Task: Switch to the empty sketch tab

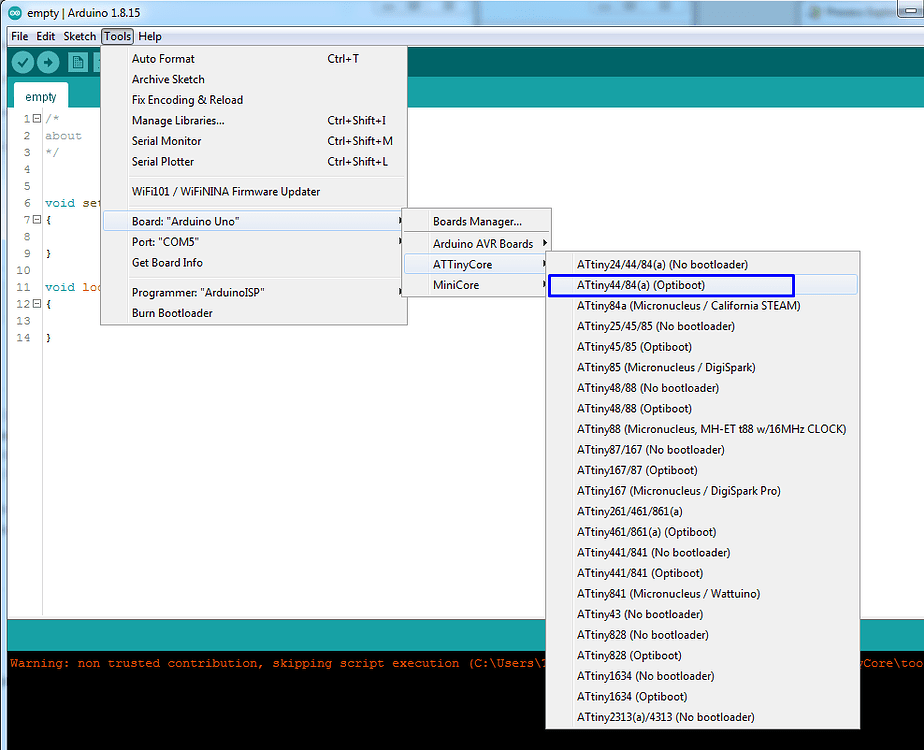Action: point(41,97)
